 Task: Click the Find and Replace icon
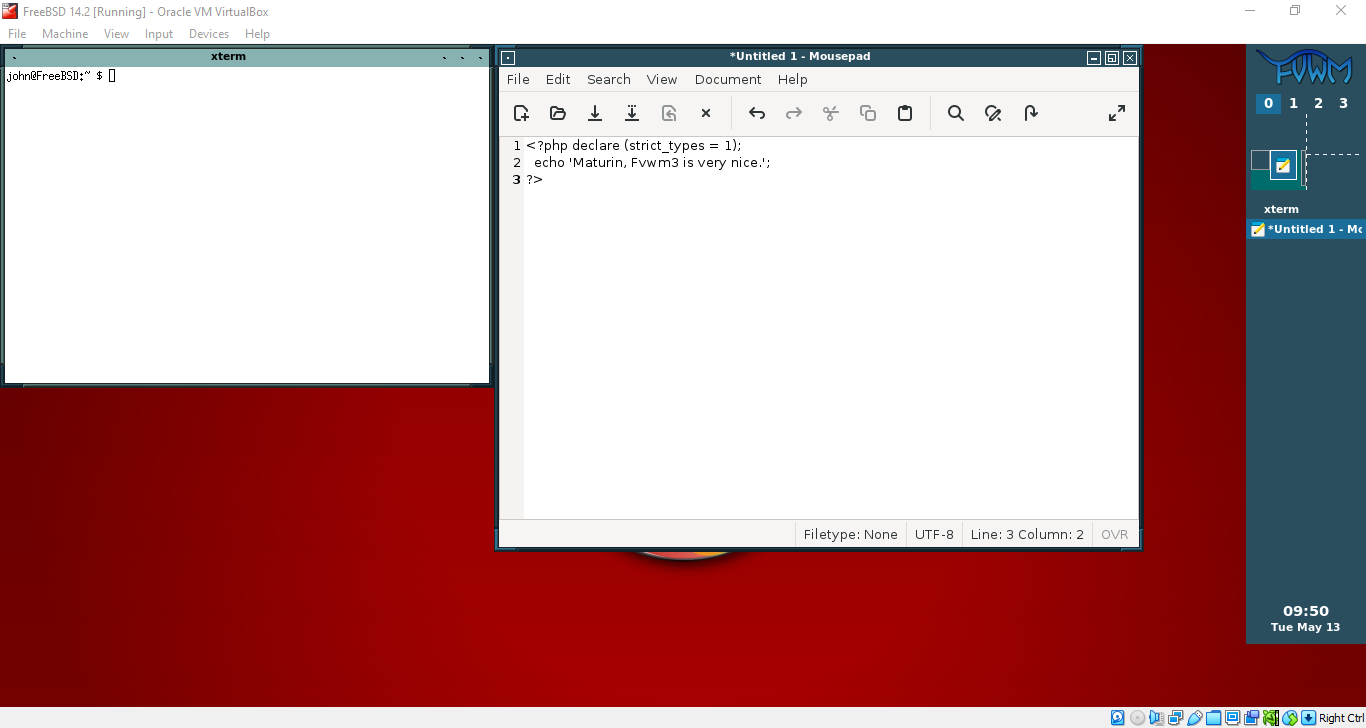[x=993, y=114]
